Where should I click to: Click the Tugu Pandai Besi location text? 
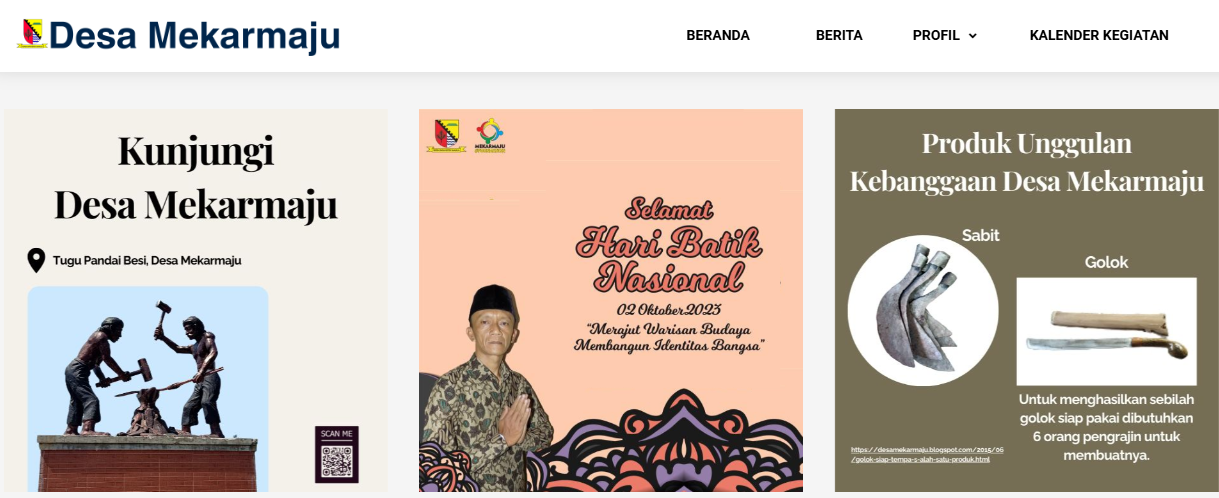(x=147, y=260)
